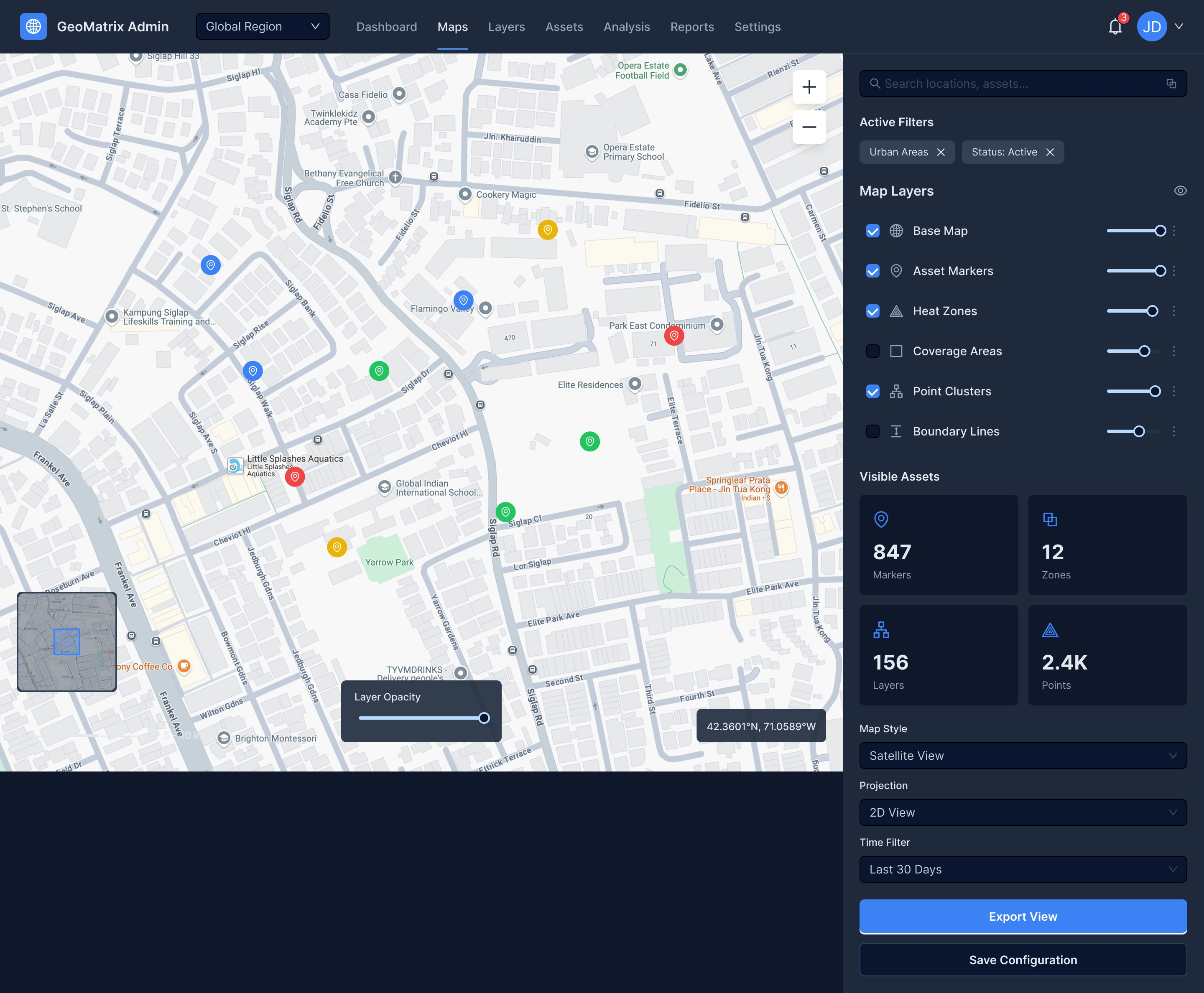Open the notifications bell
This screenshot has width=1204, height=993.
(x=1115, y=27)
